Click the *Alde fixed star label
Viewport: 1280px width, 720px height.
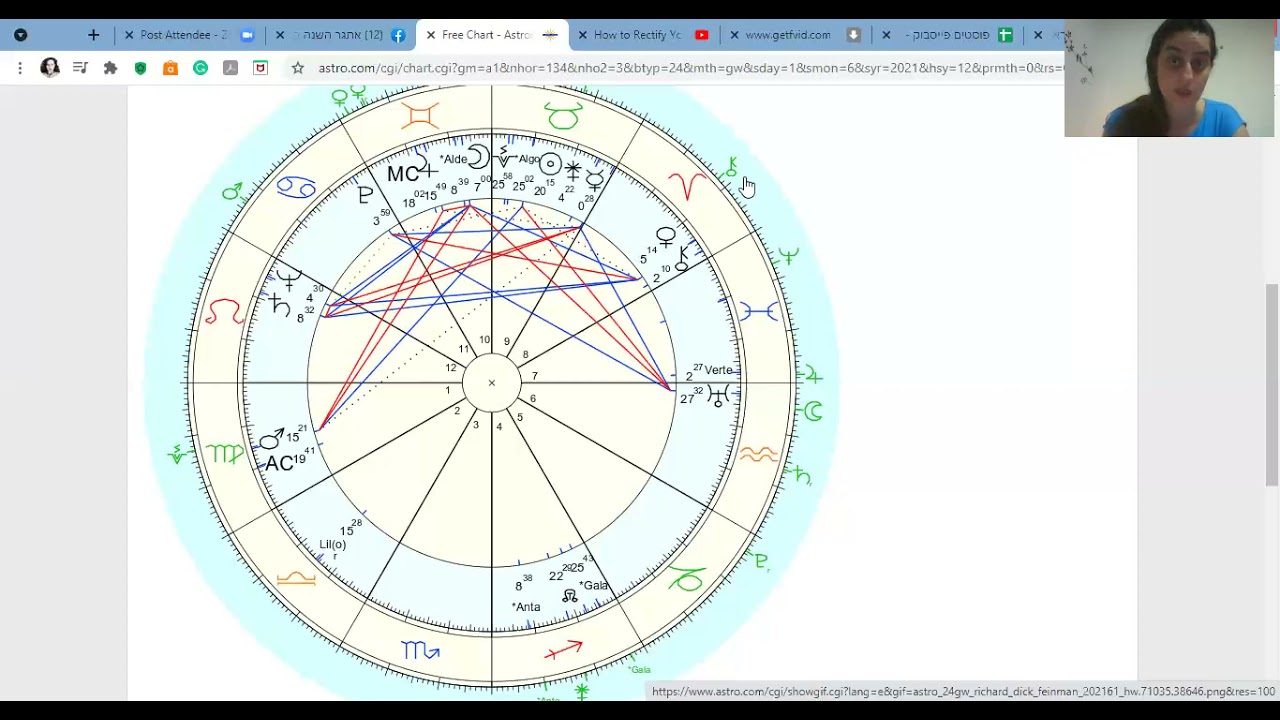tap(453, 159)
